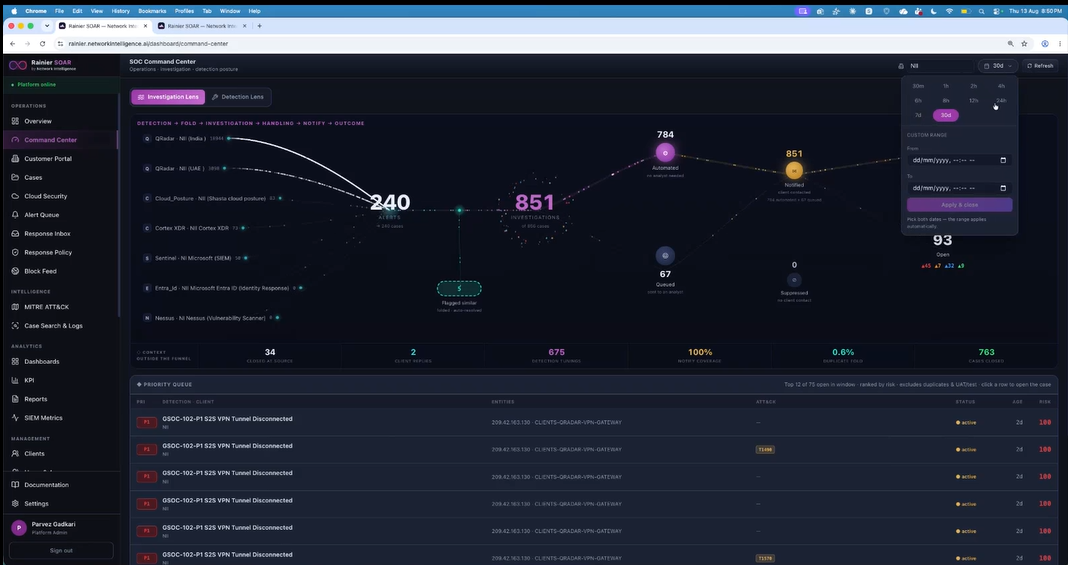
Task: Open Cases folder icon in sidebar
Action: pos(15,177)
